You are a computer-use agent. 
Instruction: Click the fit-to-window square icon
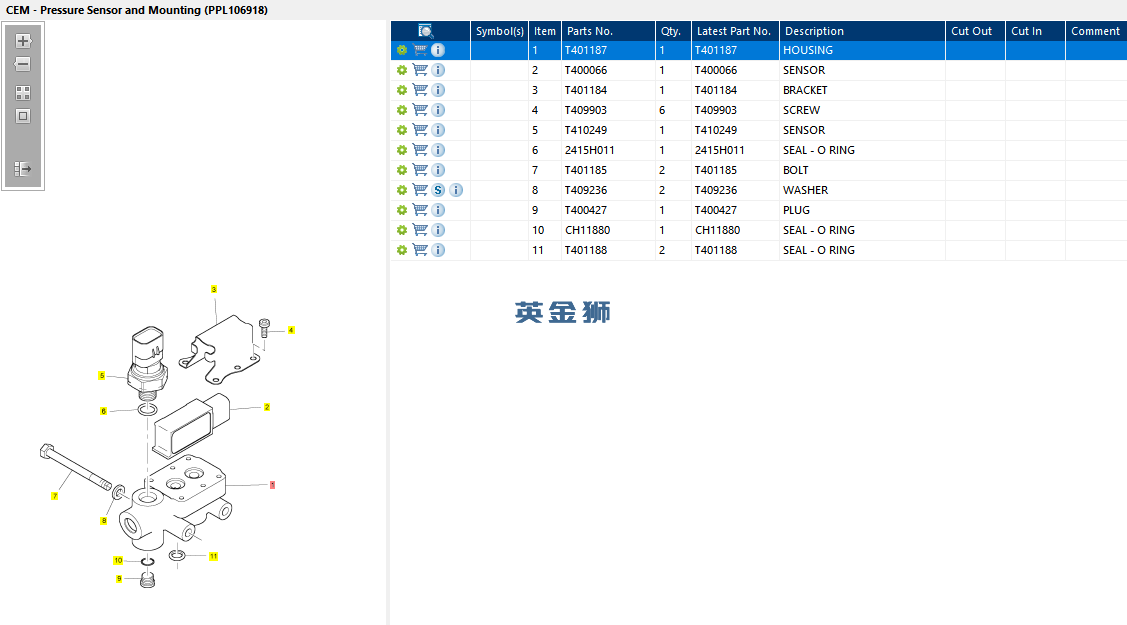[x=23, y=116]
